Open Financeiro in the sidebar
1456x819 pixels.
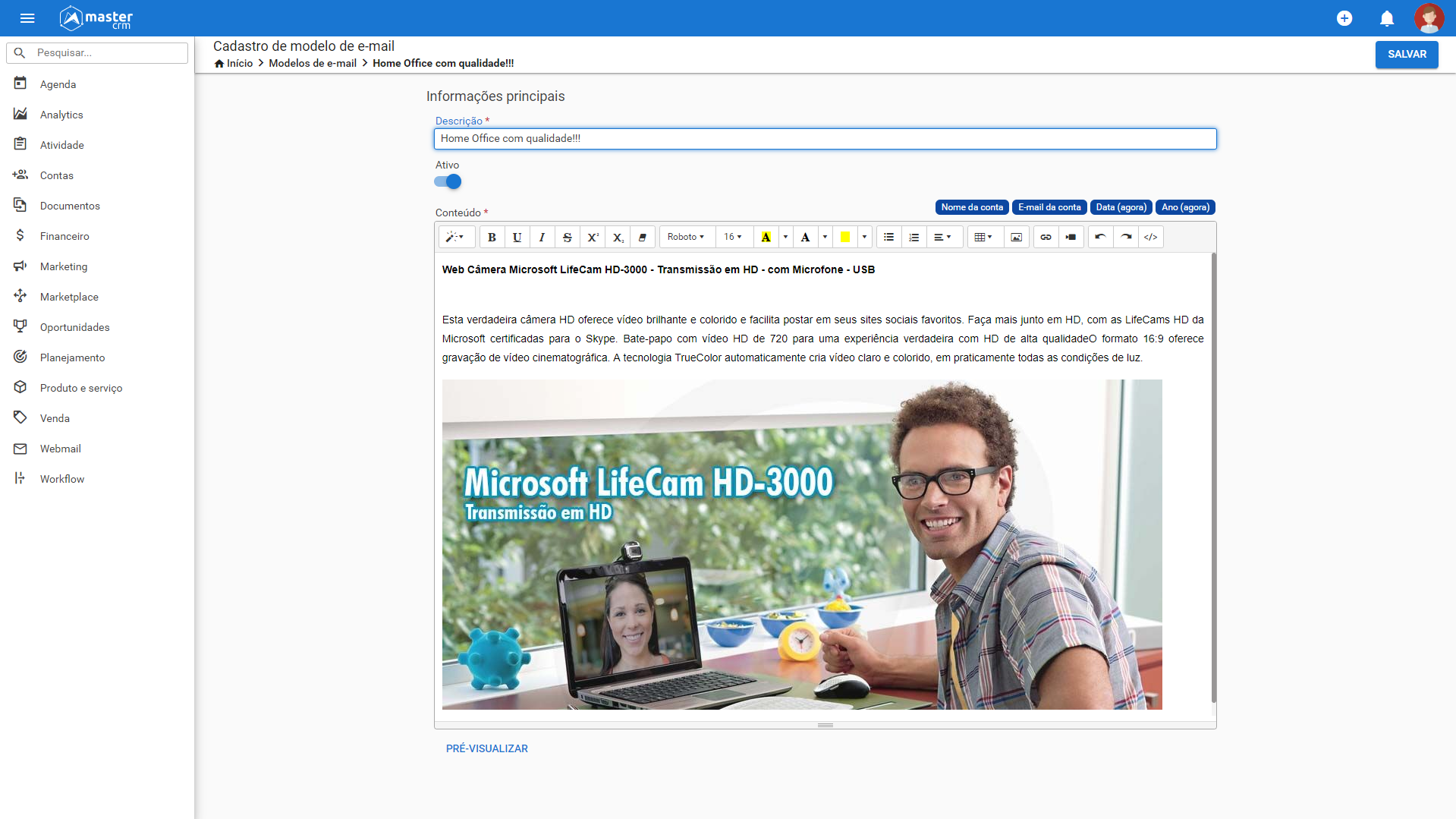pos(97,236)
